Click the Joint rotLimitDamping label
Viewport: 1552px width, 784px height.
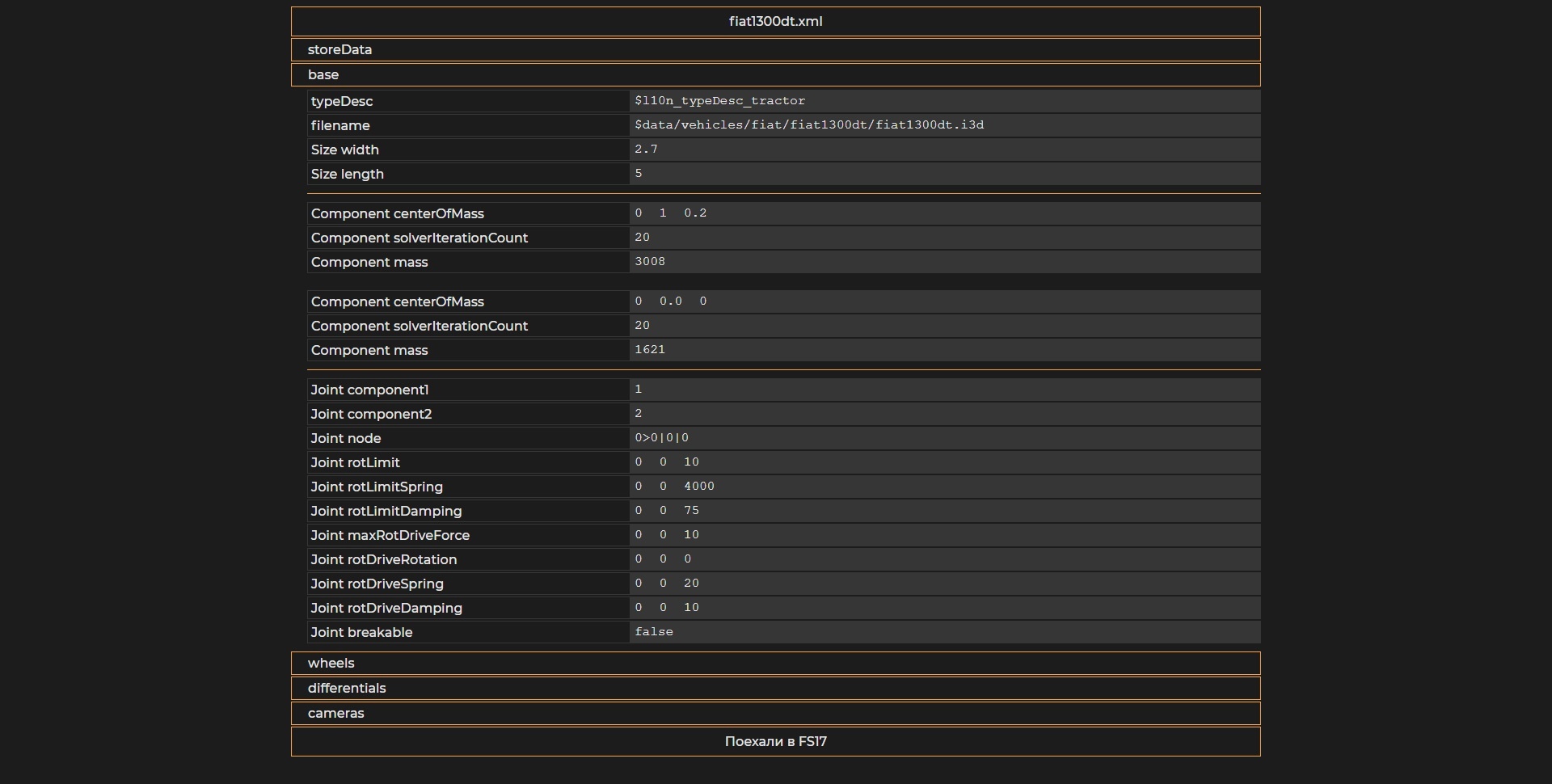[386, 511]
